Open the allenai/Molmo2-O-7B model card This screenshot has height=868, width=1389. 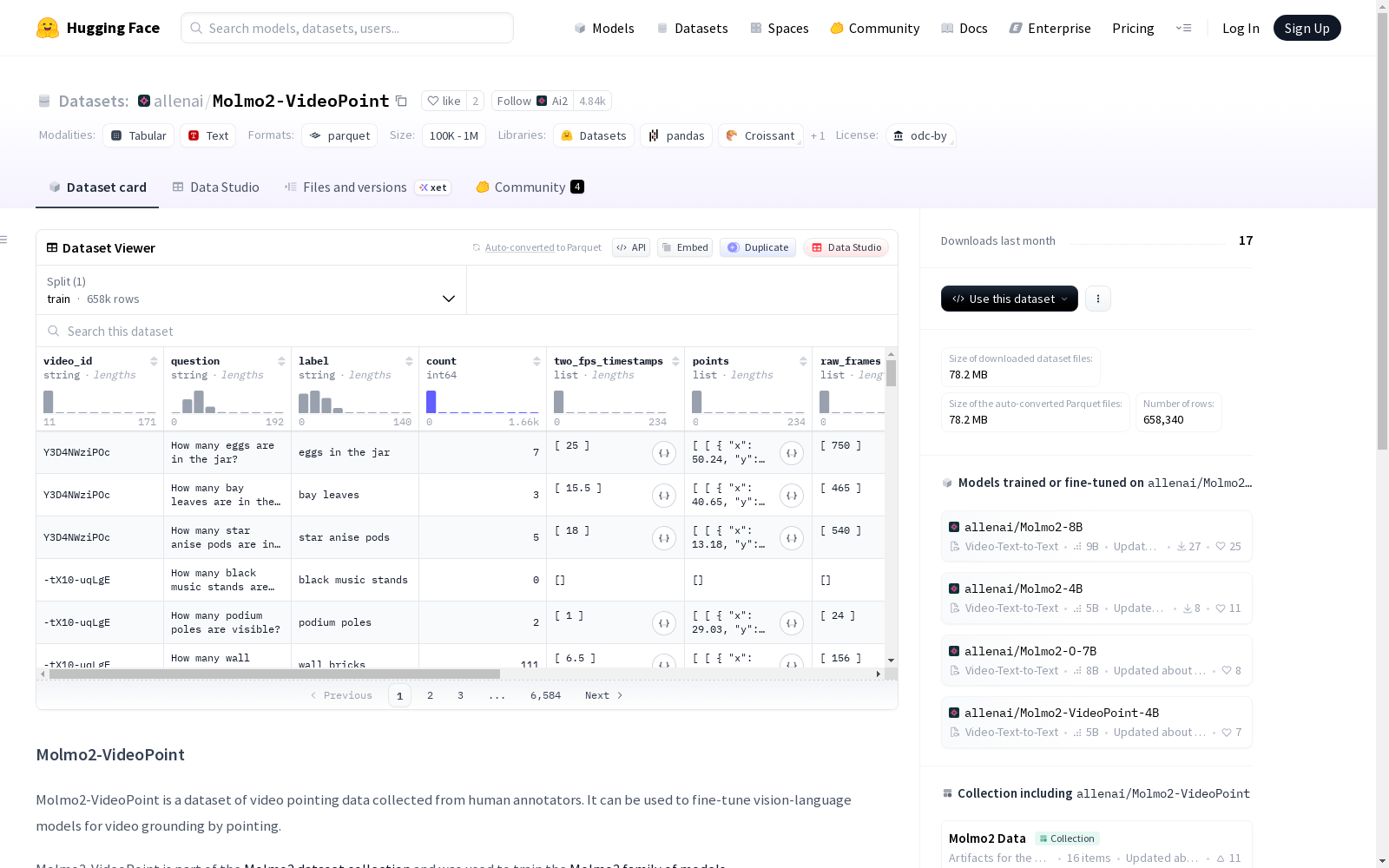1096,661
